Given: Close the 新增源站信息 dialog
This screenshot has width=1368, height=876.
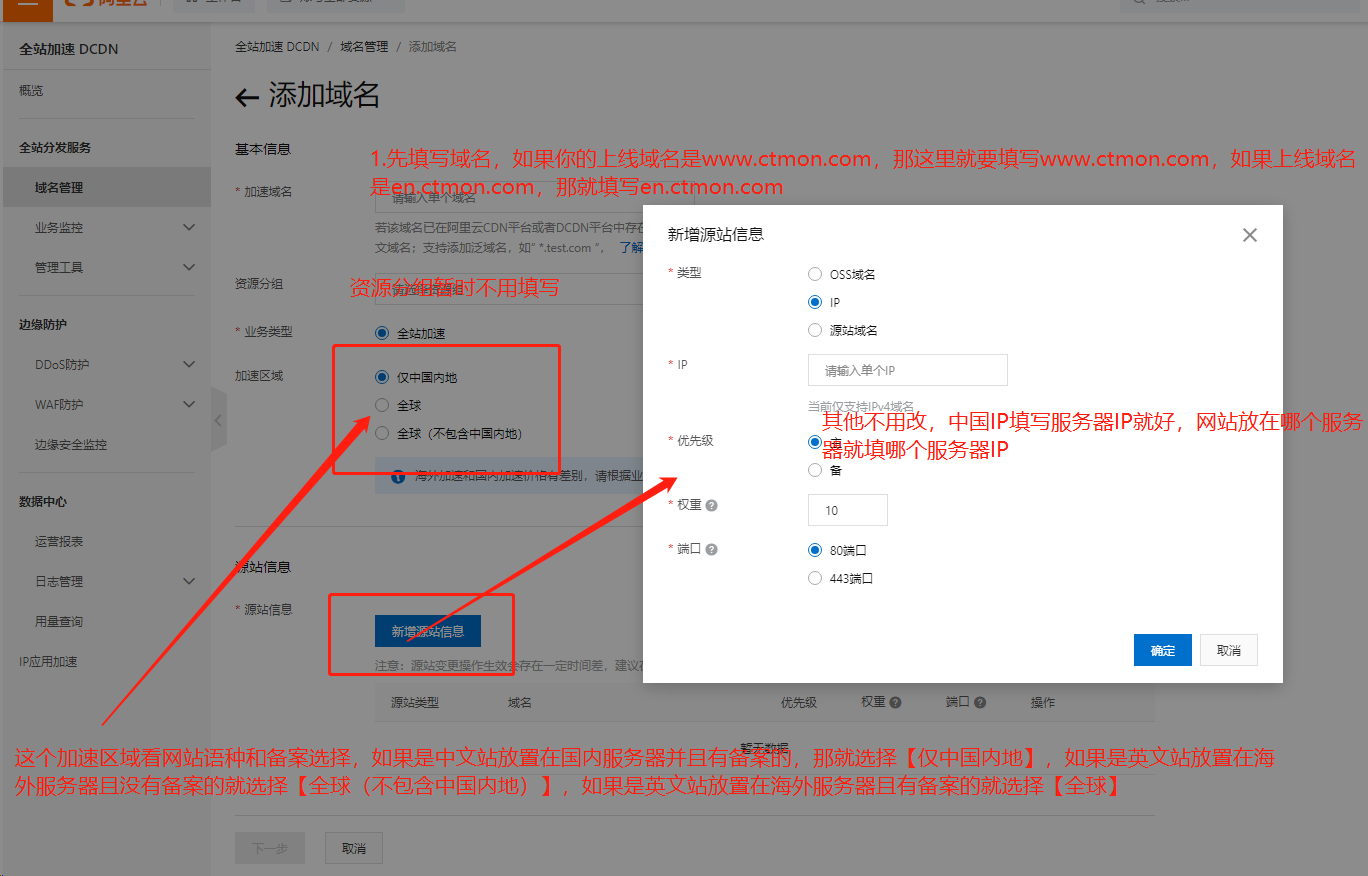Looking at the screenshot, I should [1249, 235].
